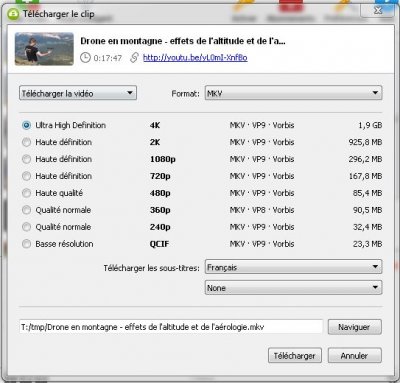Choose Haute définition 1080p quality
The image size is (400, 383).
click(26, 159)
